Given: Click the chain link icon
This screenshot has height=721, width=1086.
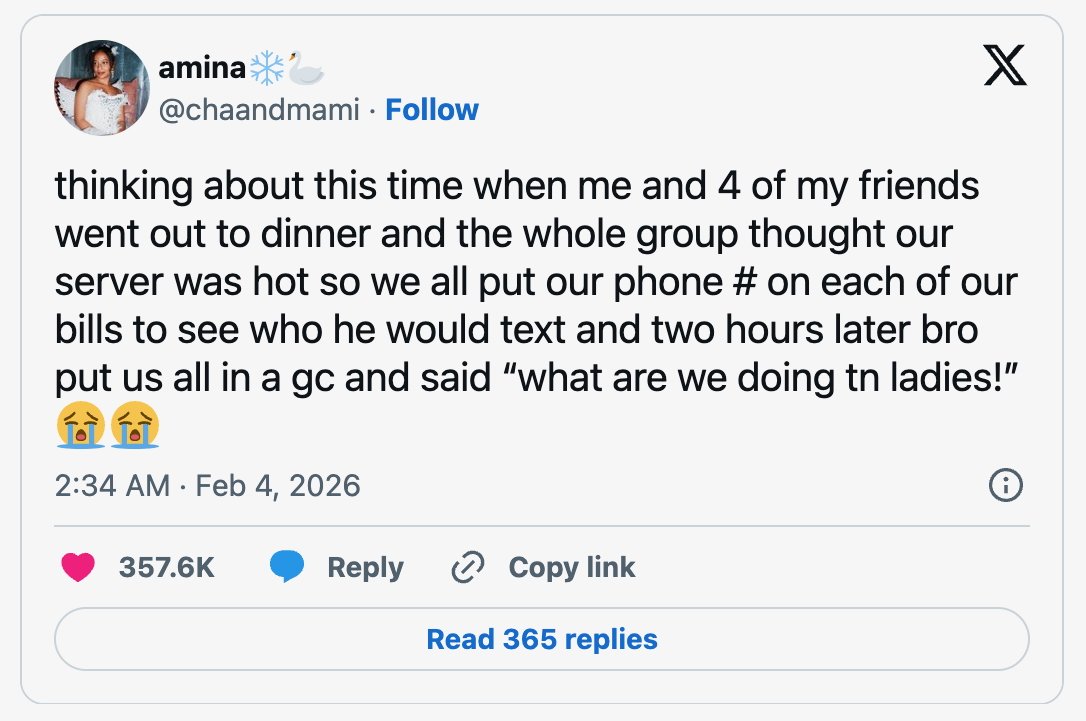Looking at the screenshot, I should pos(467,567).
